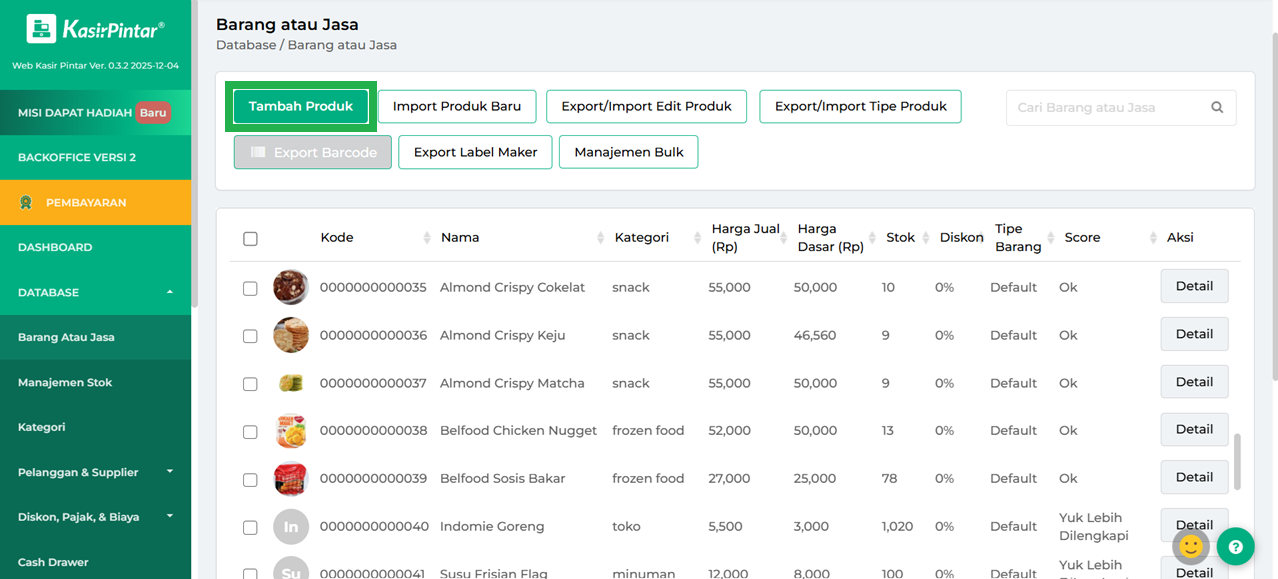Open the yellow smiley feedback icon
This screenshot has width=1278, height=579.
click(x=1191, y=546)
